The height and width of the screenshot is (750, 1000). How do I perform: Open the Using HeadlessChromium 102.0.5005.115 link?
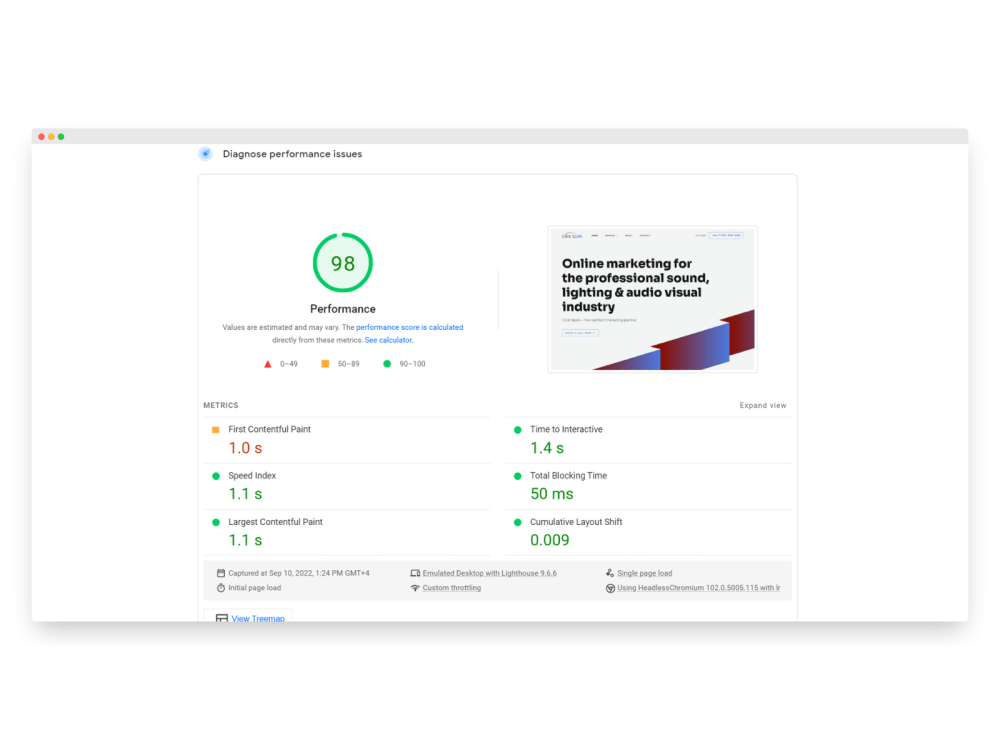698,588
